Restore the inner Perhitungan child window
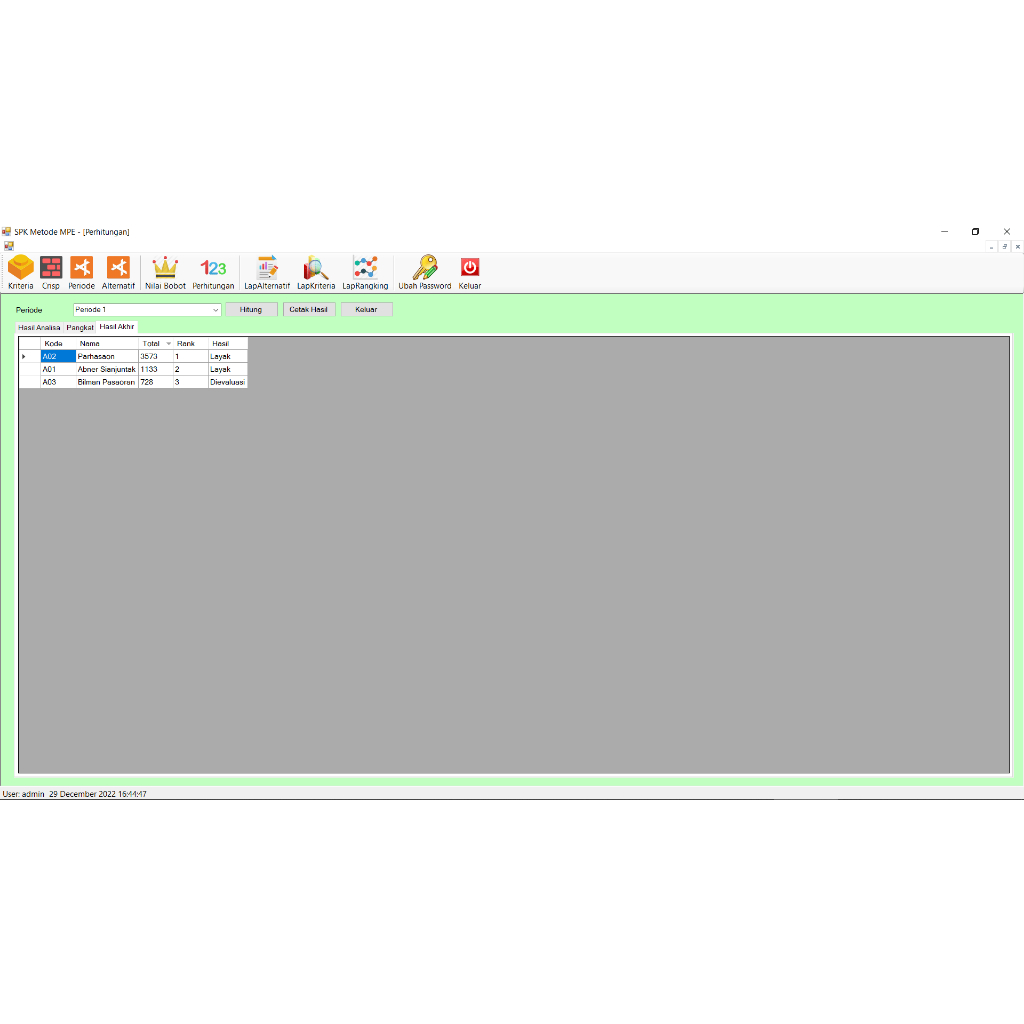The image size is (1024, 1024). pos(1004,247)
